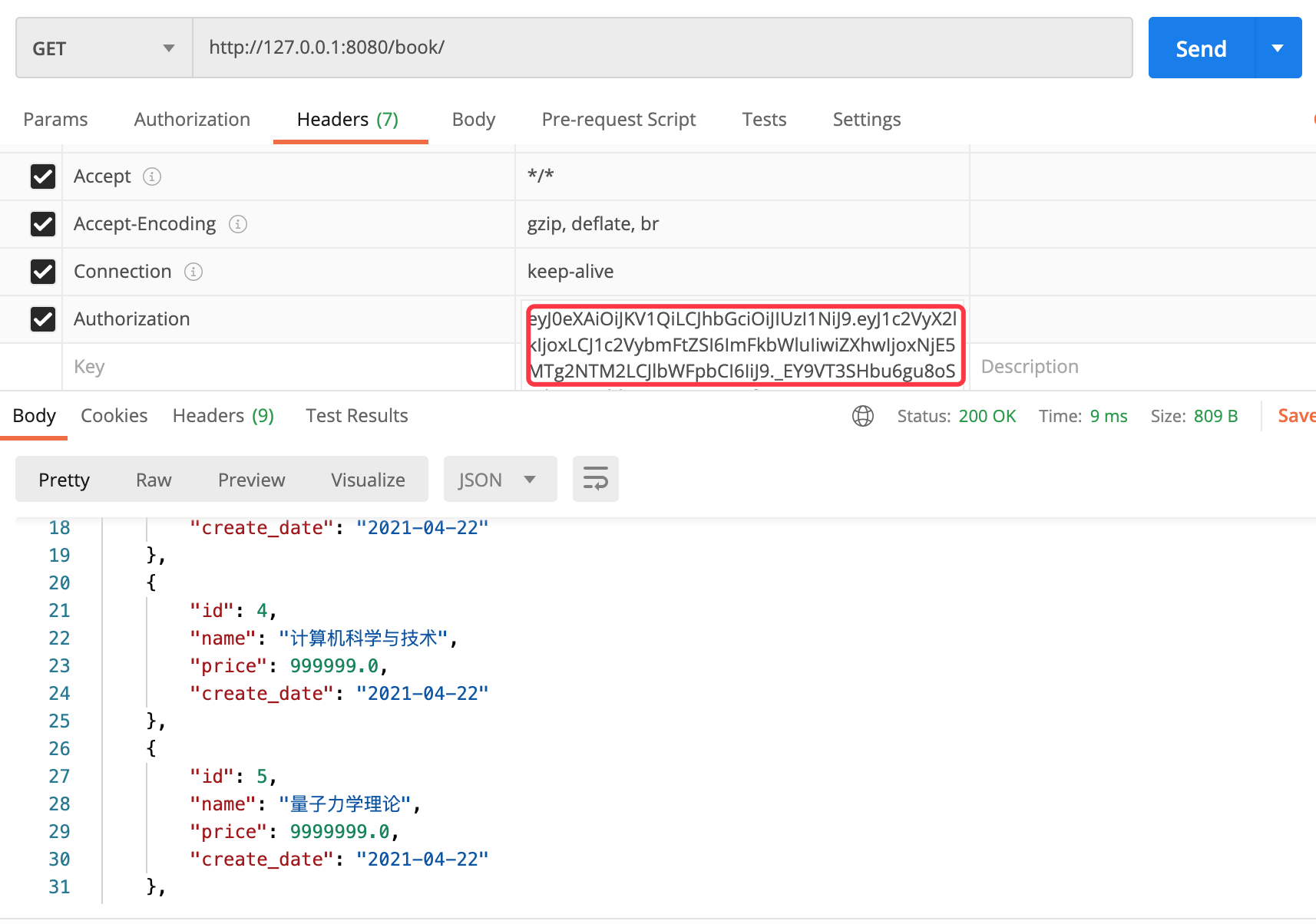Expand the Send button's options arrow

(1278, 48)
